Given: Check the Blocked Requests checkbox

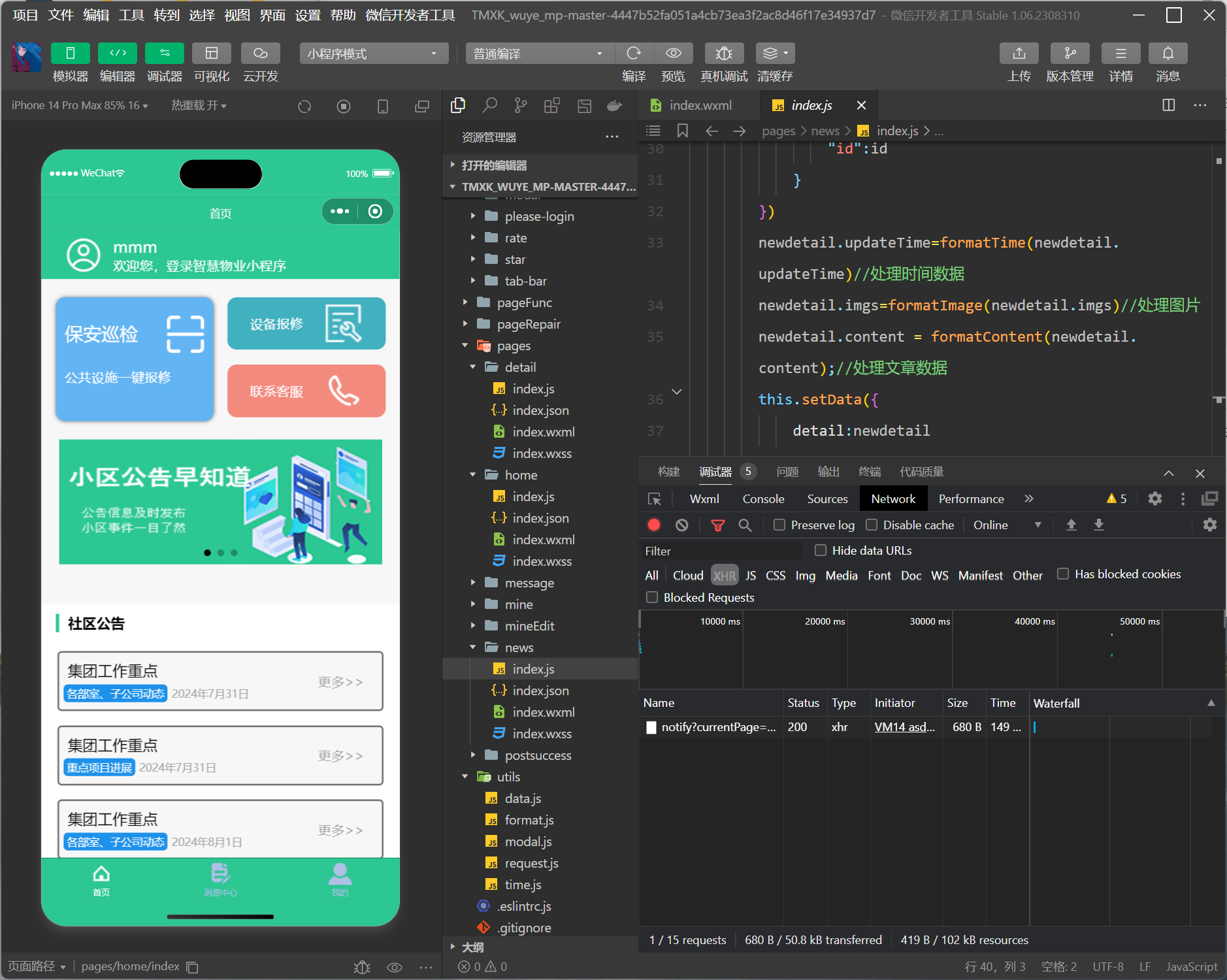Looking at the screenshot, I should click(x=652, y=597).
